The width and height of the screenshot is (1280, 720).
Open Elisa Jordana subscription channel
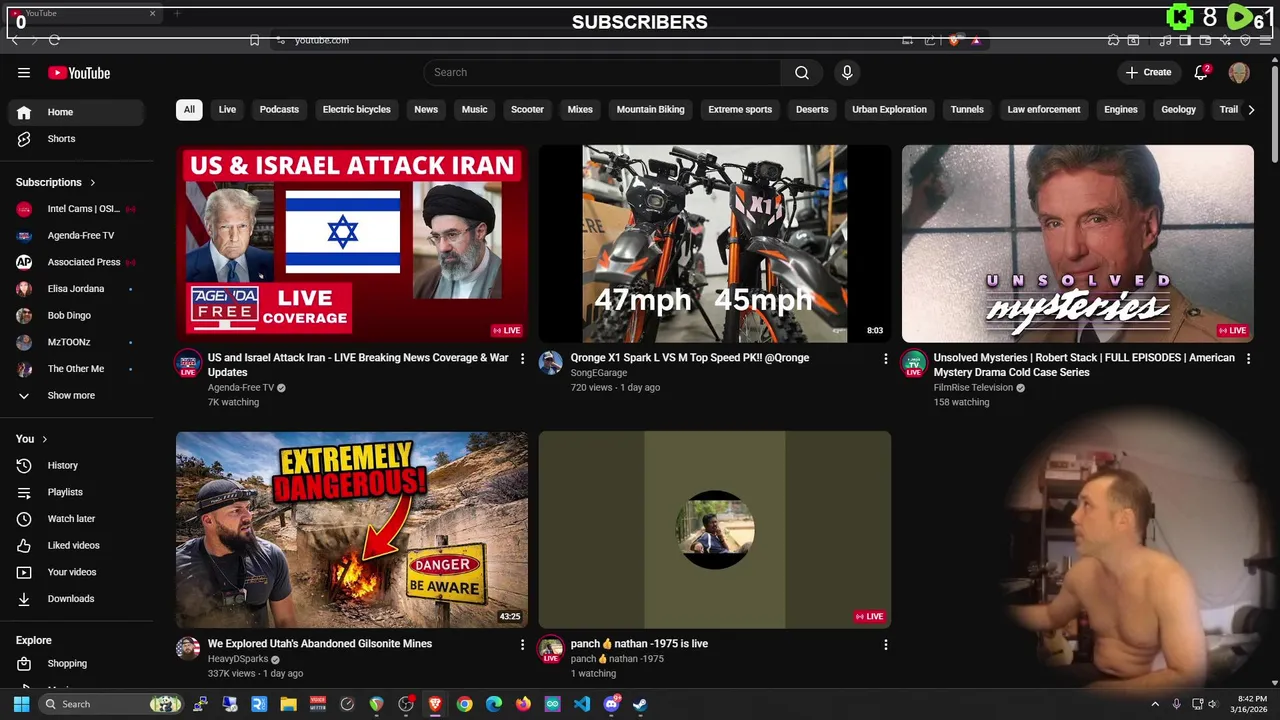tap(78, 289)
